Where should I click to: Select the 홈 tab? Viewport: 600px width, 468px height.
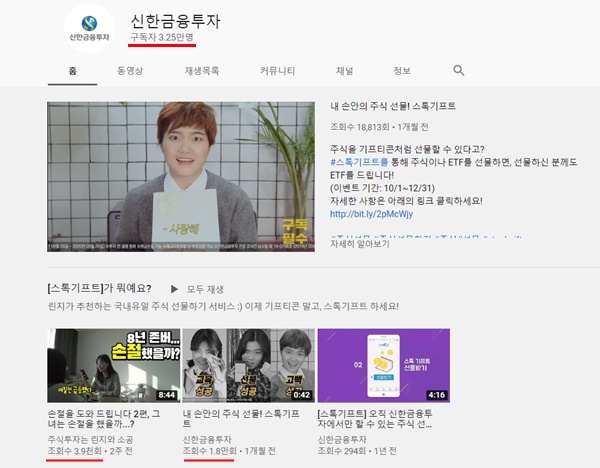[72, 71]
